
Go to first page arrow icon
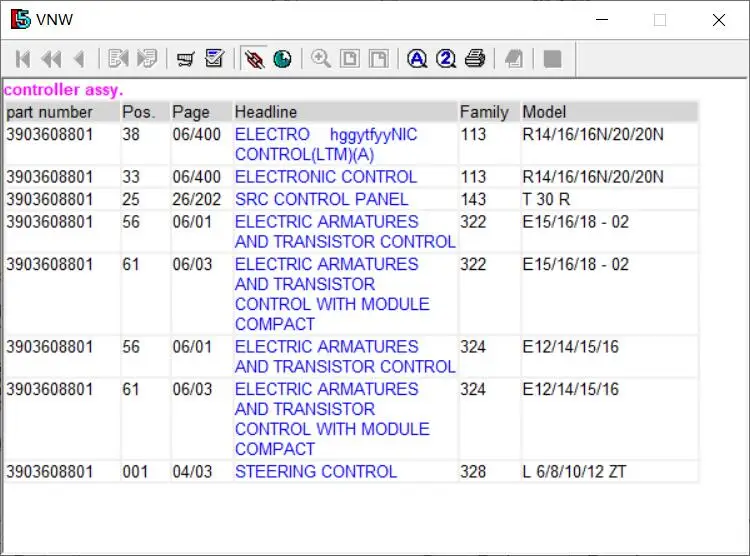click(22, 59)
